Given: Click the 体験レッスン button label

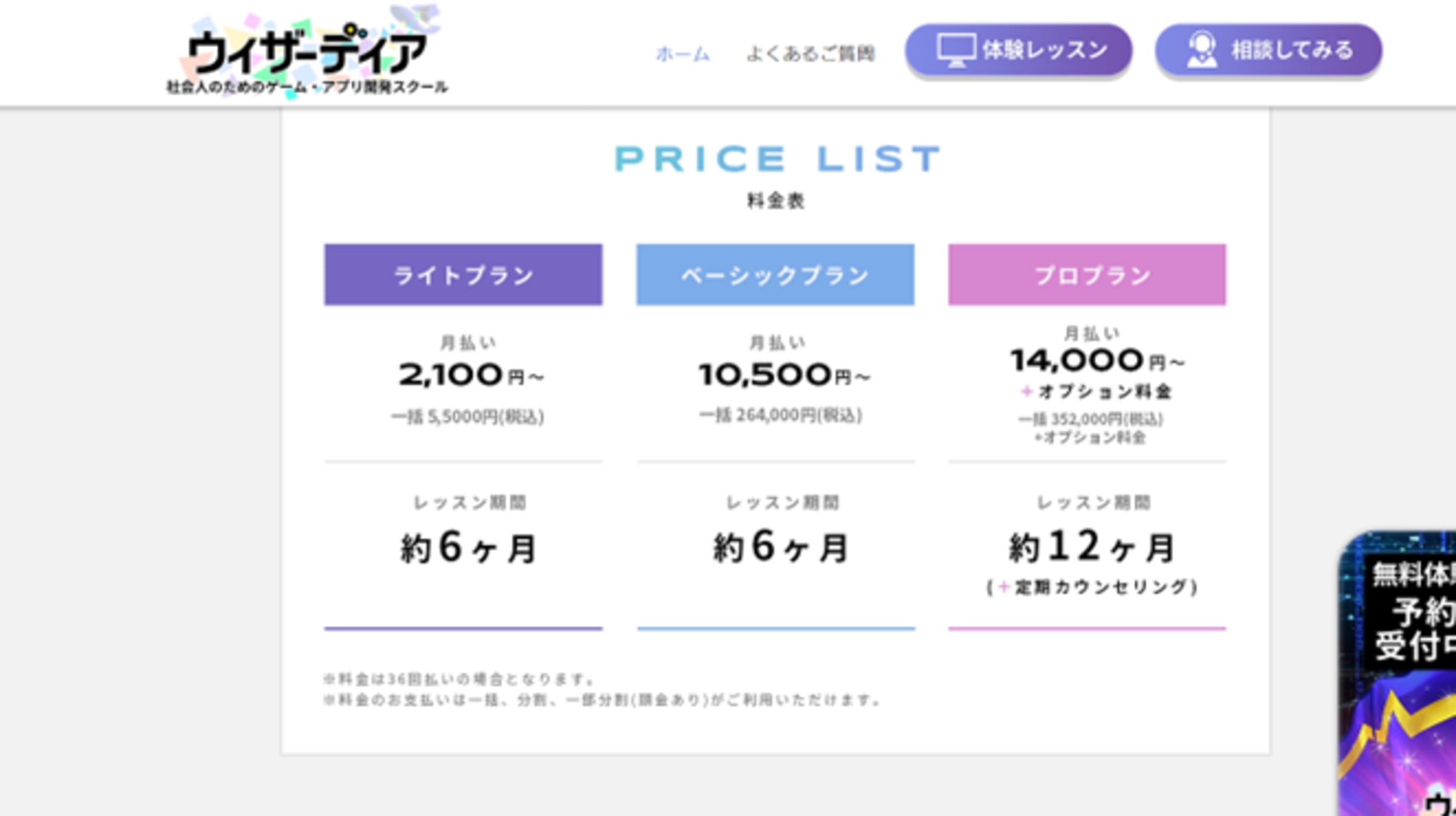Looking at the screenshot, I should pyautogui.click(x=1045, y=50).
